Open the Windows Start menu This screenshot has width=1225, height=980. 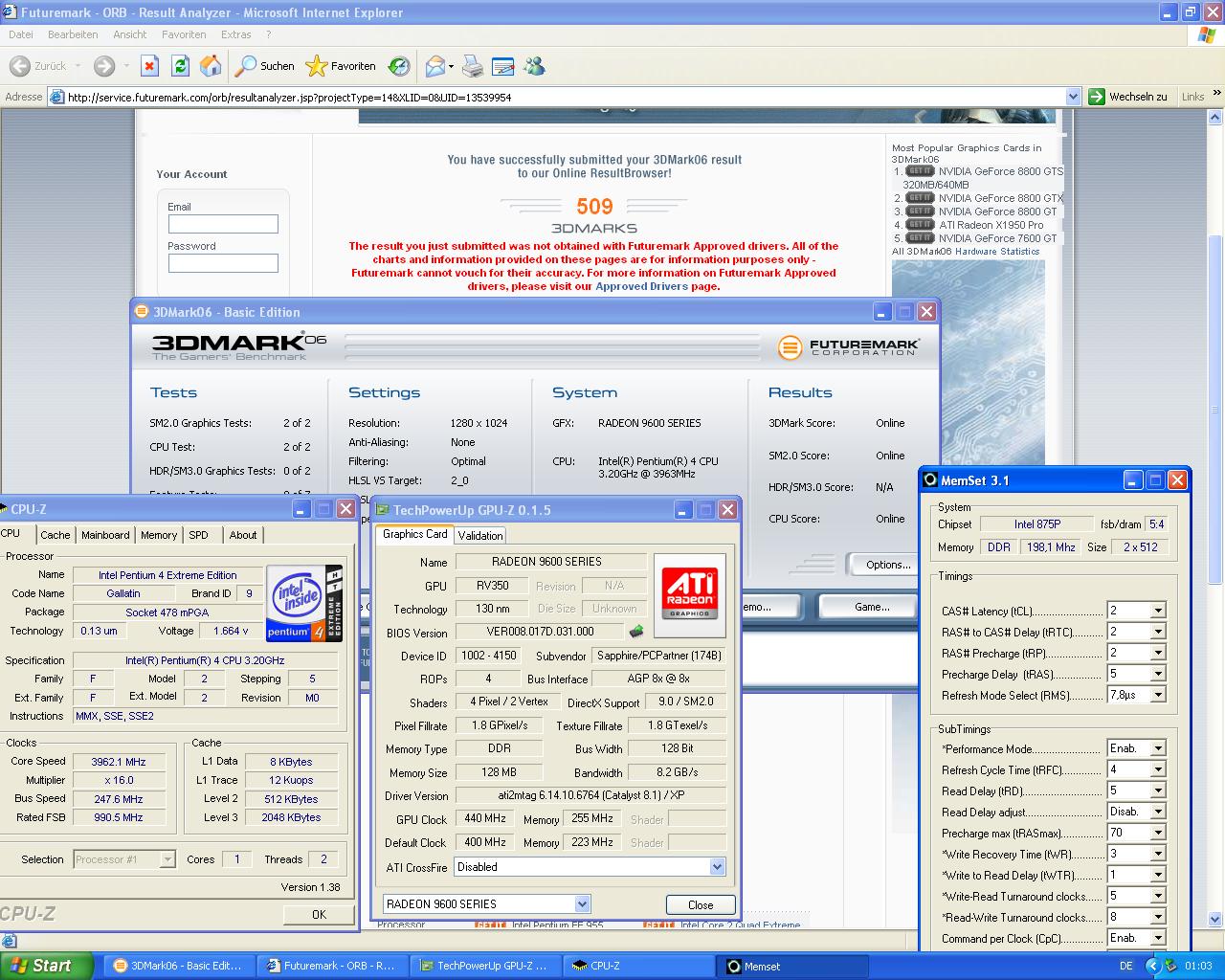47,966
